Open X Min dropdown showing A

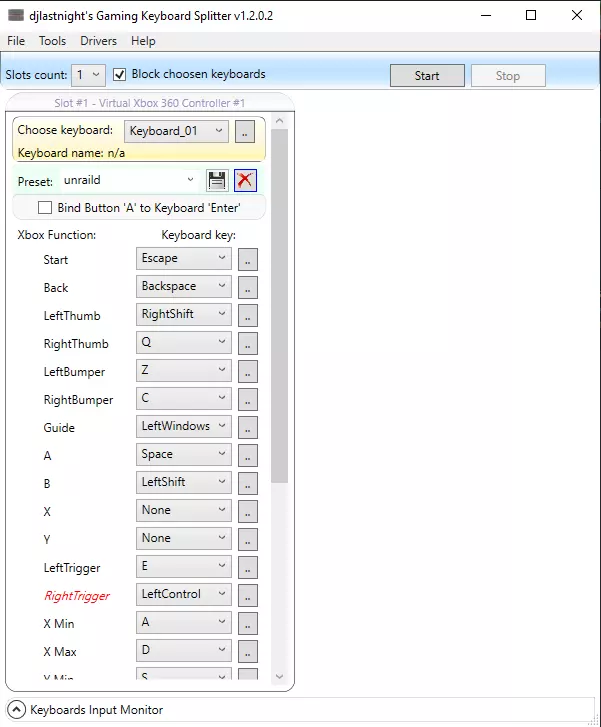tap(184, 622)
